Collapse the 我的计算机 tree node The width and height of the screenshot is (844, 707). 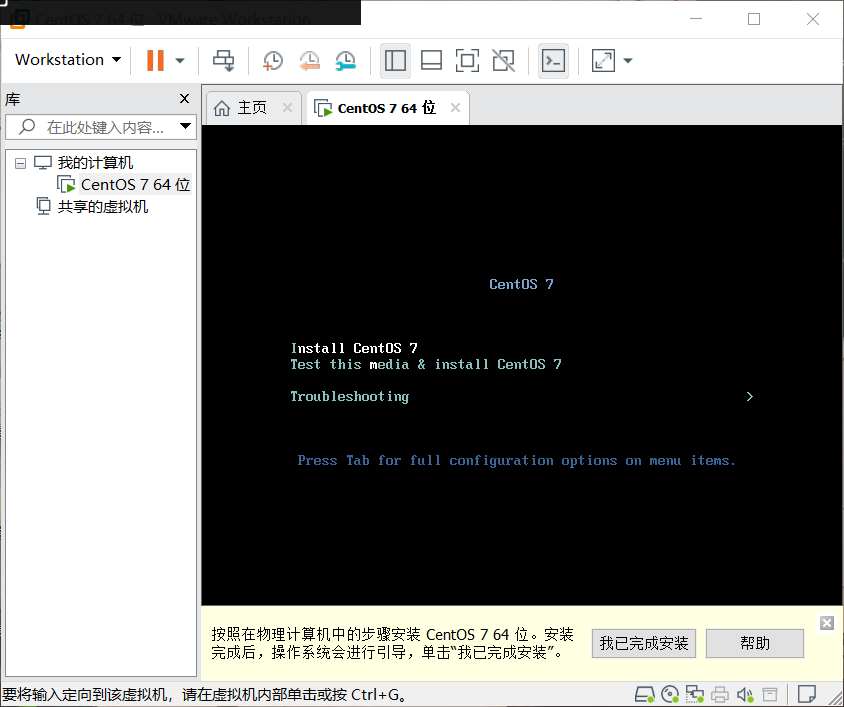(x=20, y=163)
